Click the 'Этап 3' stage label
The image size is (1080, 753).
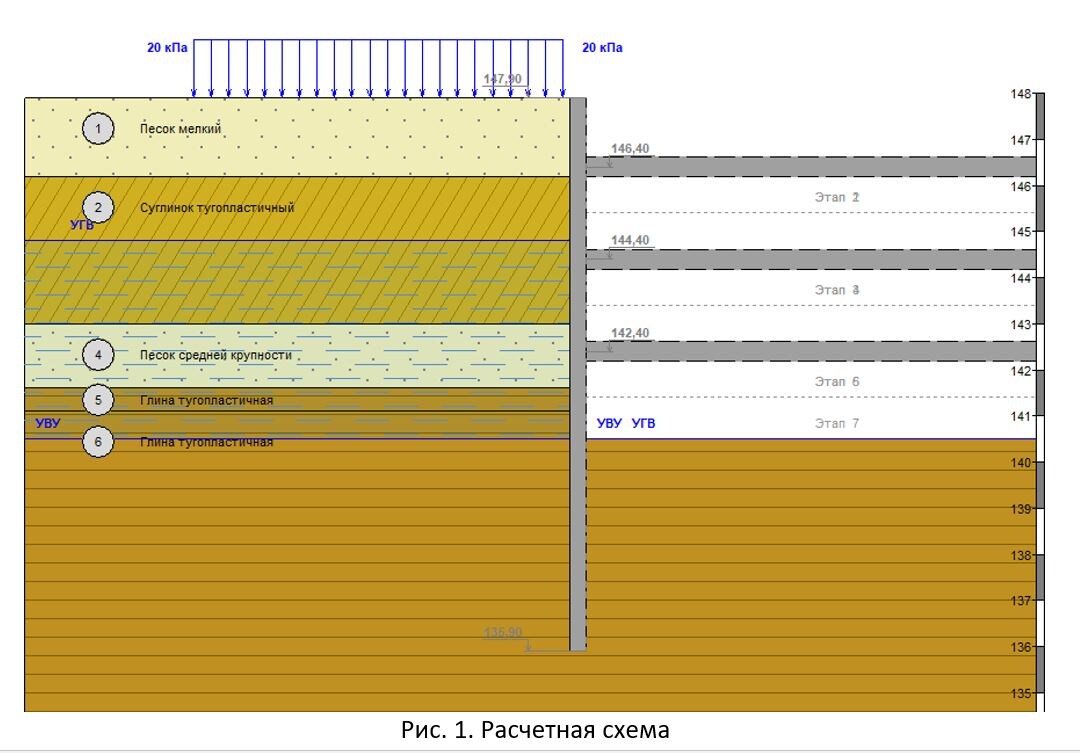tap(837, 290)
